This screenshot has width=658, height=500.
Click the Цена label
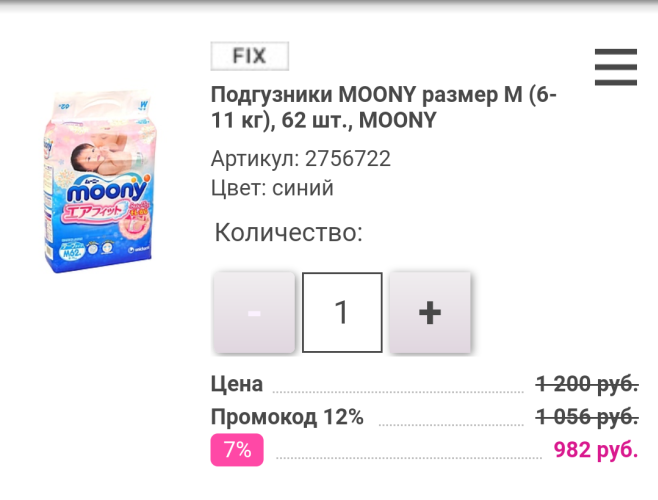tap(237, 384)
